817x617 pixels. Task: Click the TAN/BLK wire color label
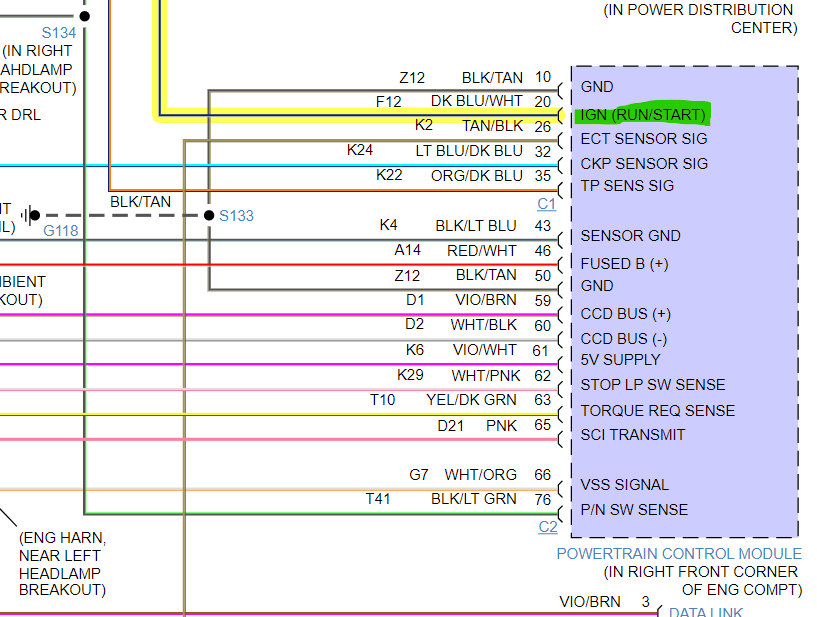pyautogui.click(x=492, y=126)
